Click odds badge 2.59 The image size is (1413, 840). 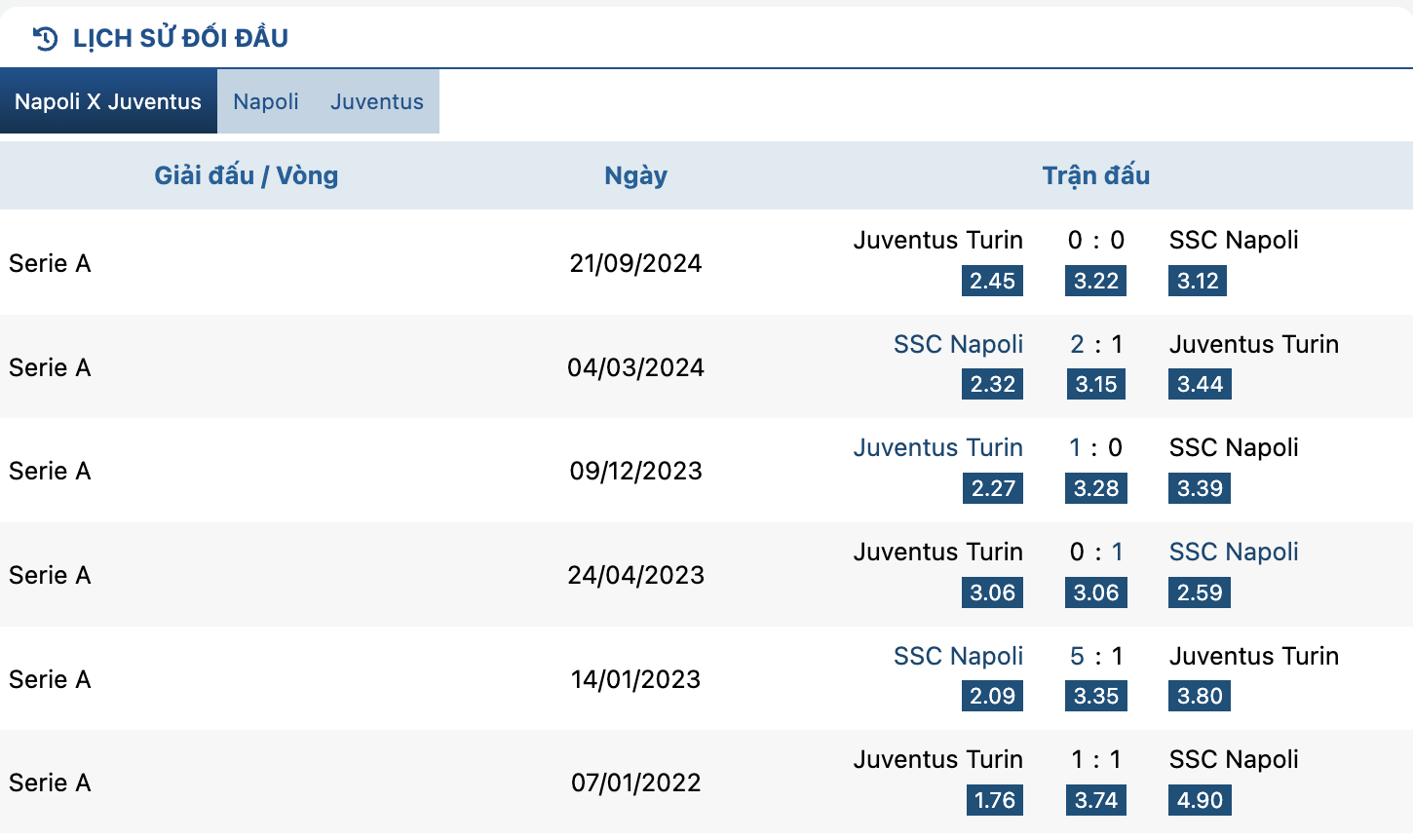1200,592
